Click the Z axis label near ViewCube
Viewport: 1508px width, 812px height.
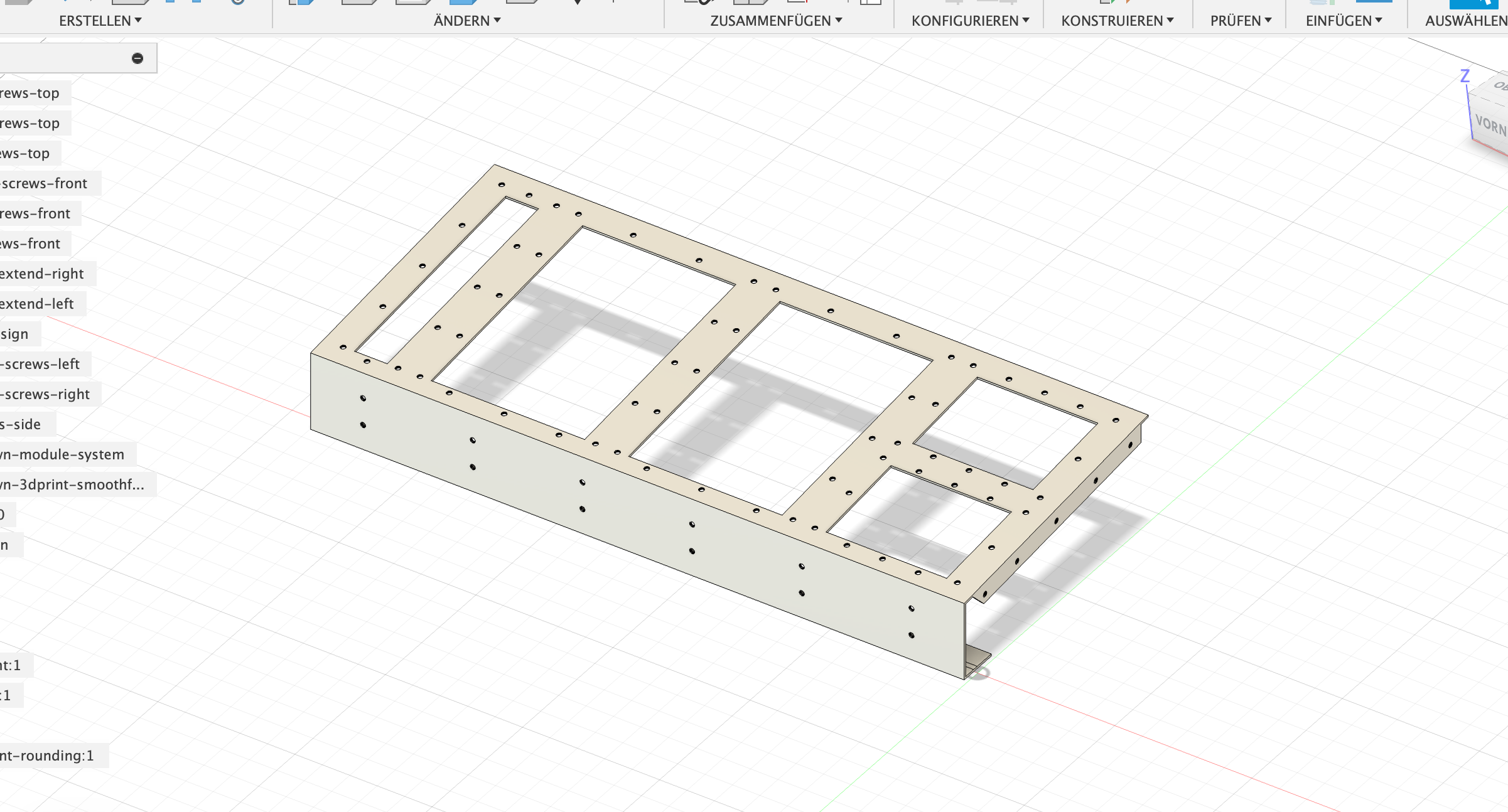[x=1465, y=77]
